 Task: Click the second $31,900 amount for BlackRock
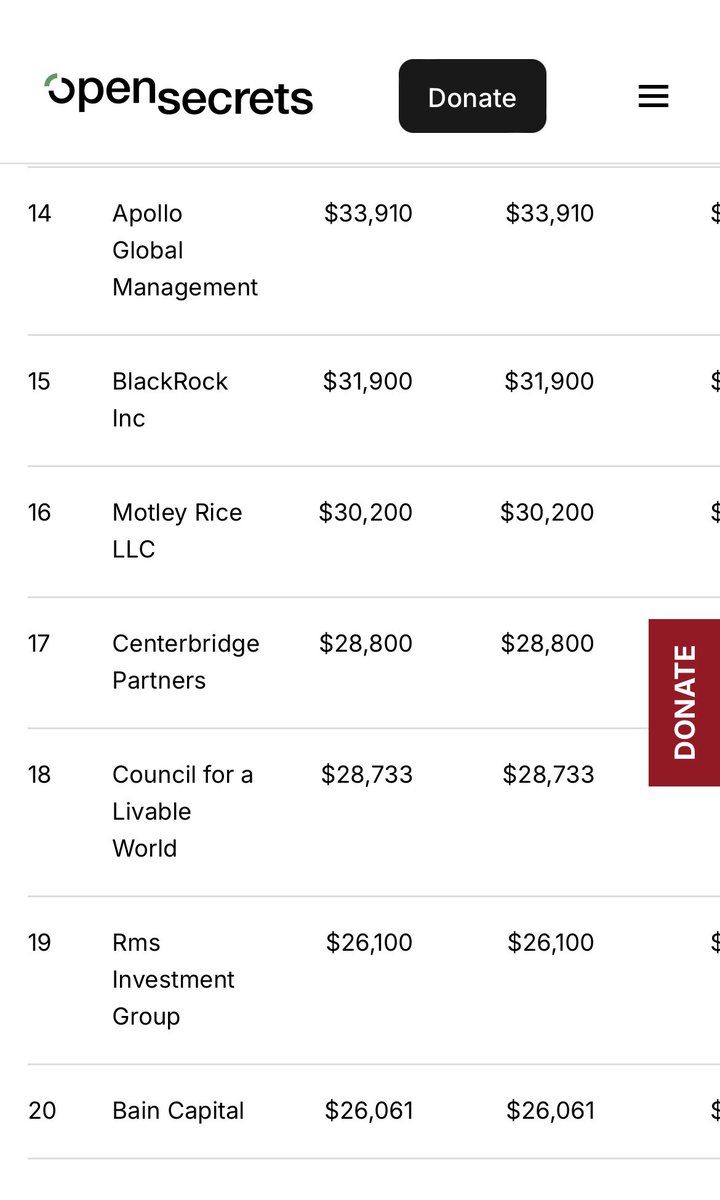[x=549, y=381]
